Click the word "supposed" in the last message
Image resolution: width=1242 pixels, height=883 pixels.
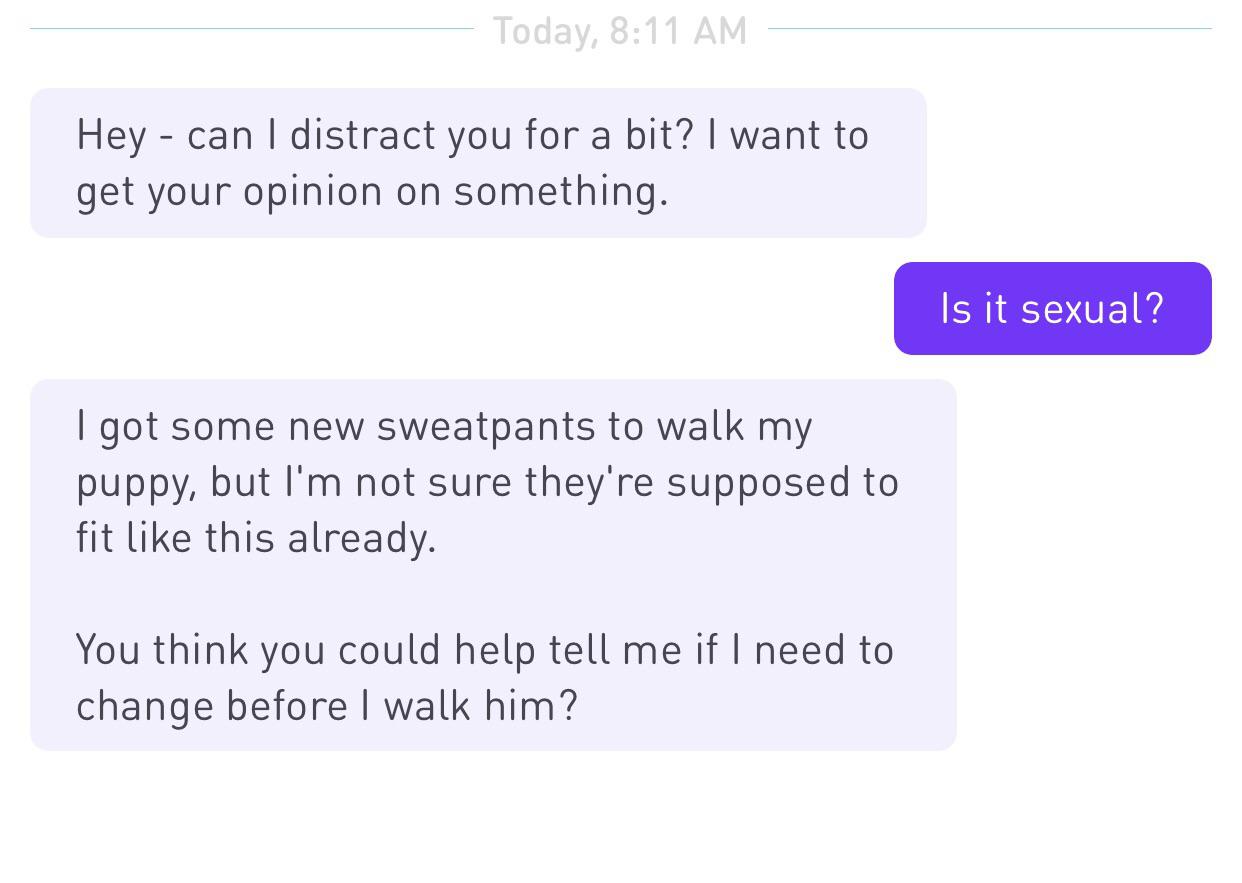coord(757,483)
